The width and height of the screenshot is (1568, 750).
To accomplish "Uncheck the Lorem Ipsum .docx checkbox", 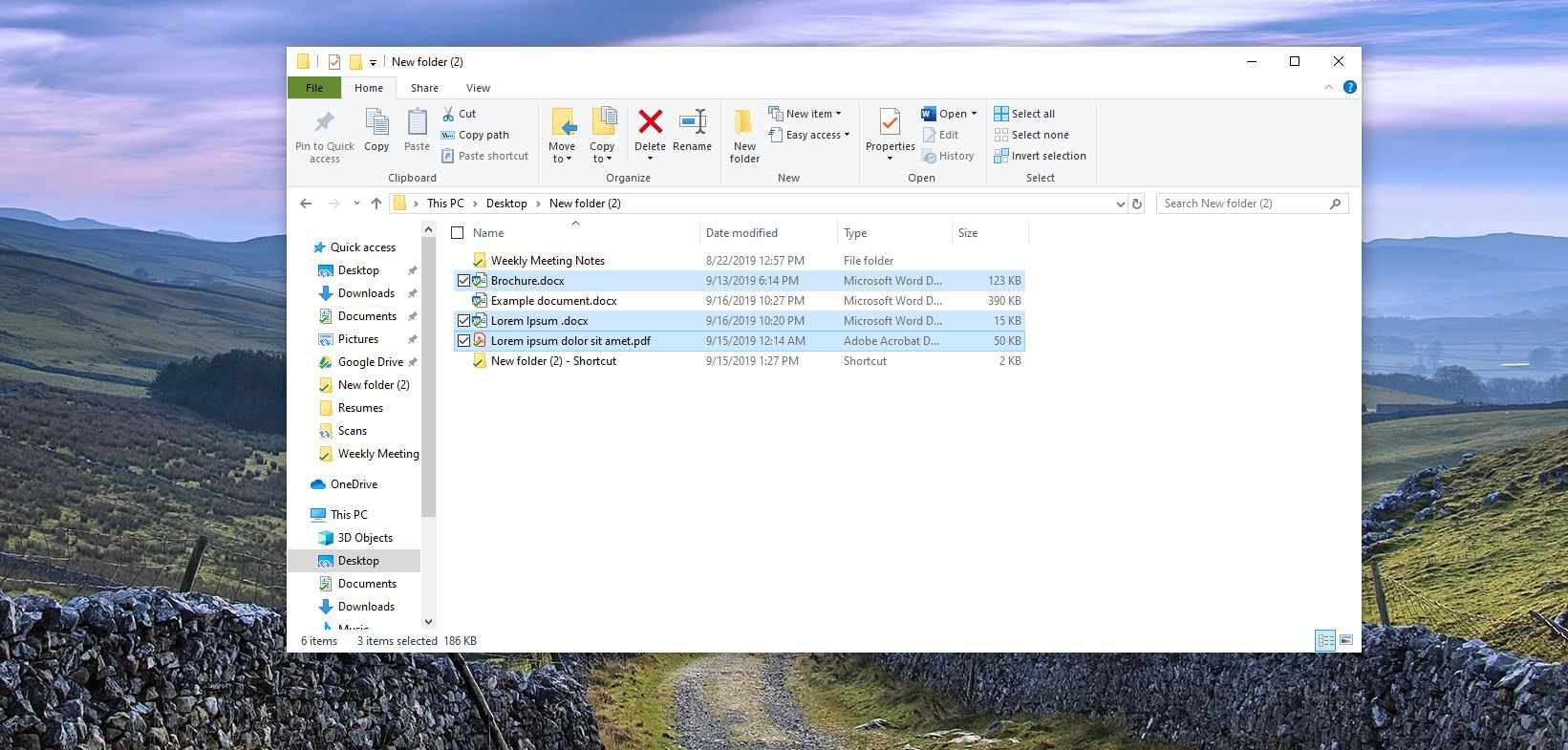I will 464,321.
